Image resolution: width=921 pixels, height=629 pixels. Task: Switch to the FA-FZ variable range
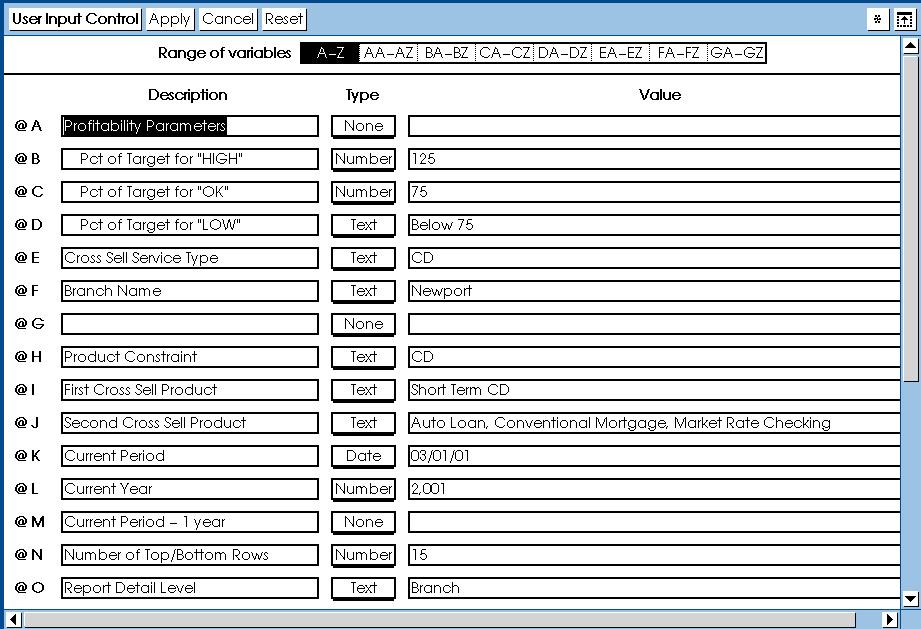pyautogui.click(x=678, y=53)
